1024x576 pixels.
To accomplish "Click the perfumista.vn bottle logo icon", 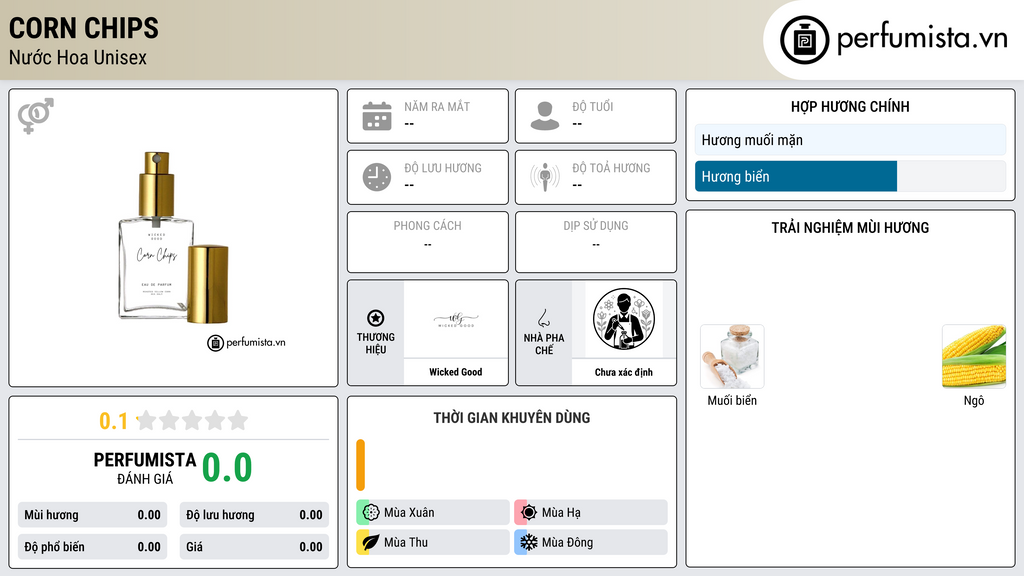I will click(804, 40).
